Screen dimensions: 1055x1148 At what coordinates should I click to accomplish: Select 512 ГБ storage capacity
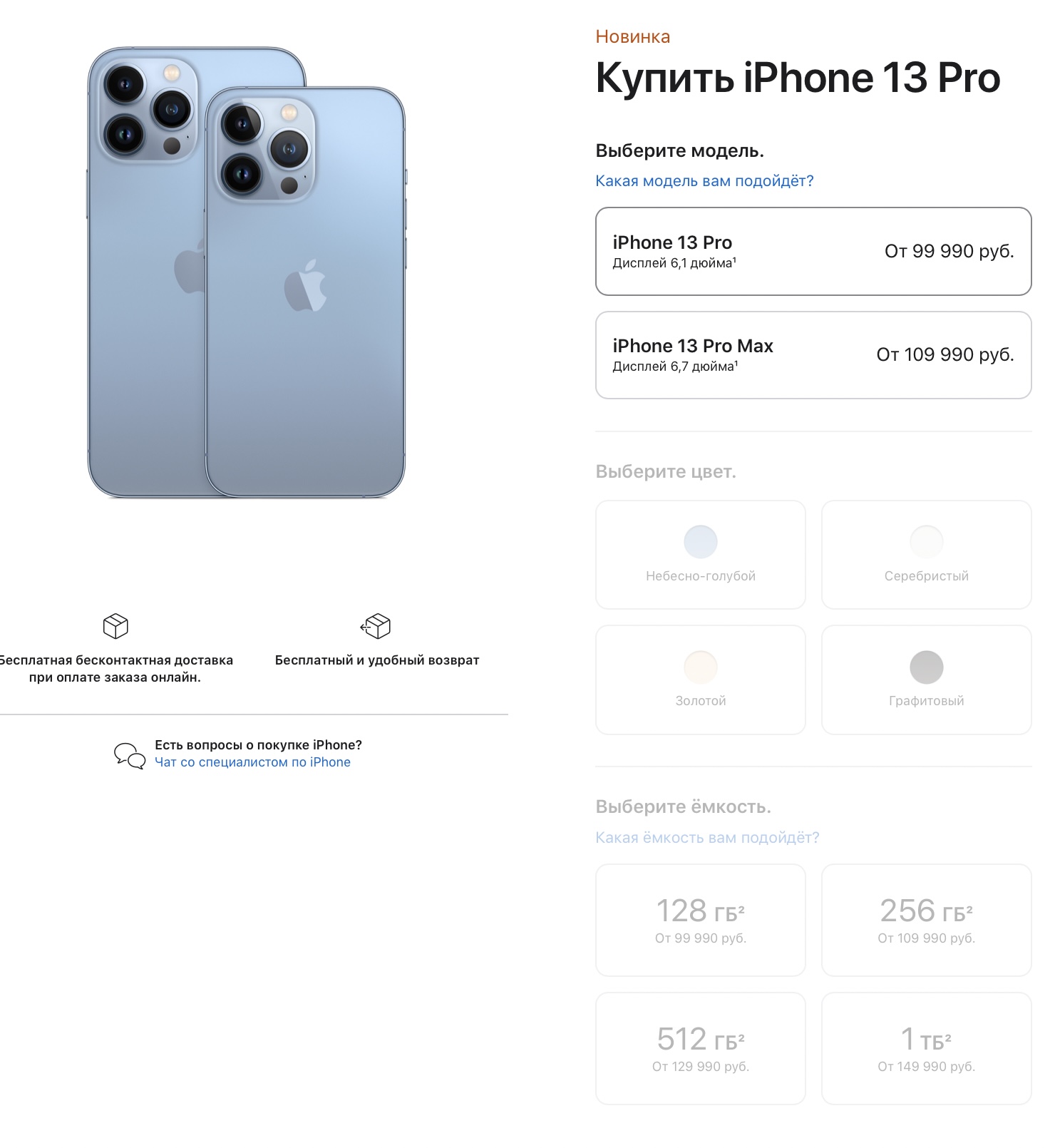(x=701, y=1048)
